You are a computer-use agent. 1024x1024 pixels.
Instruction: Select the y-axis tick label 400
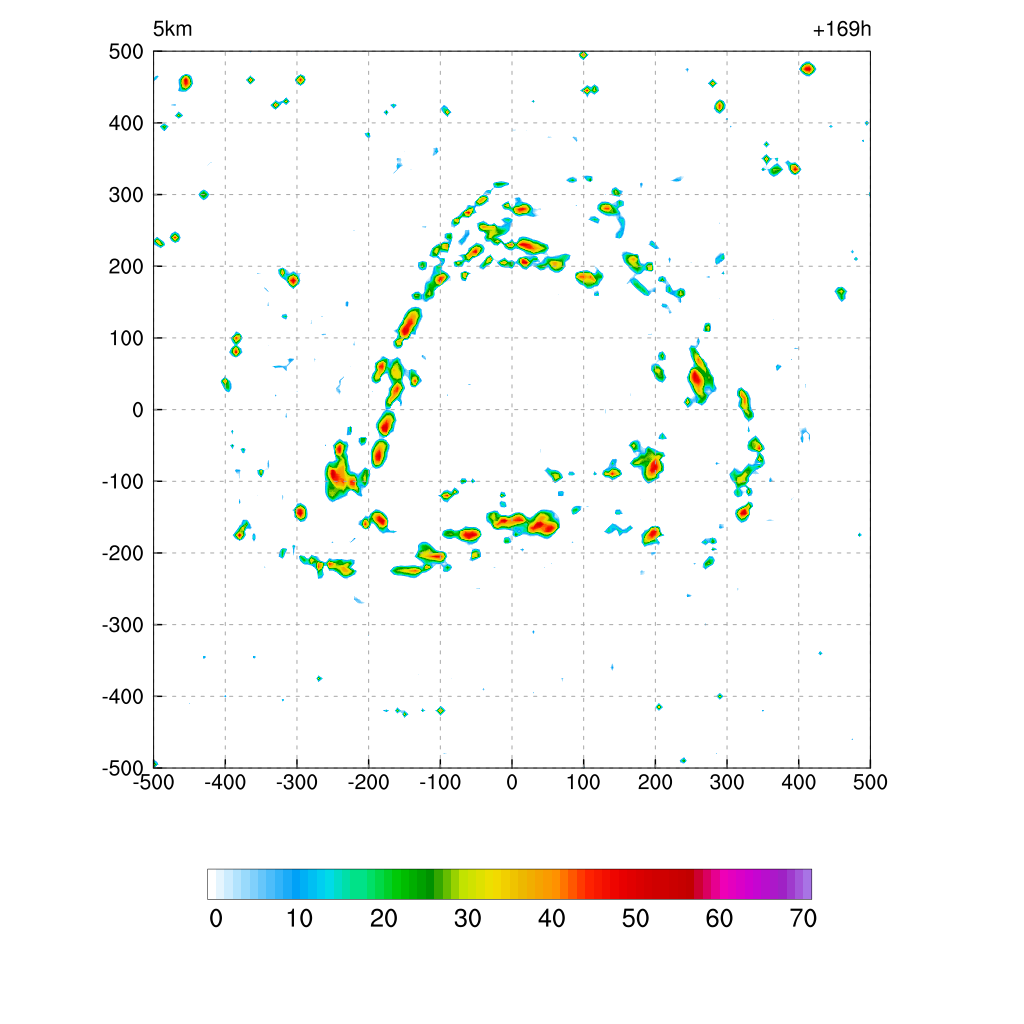coord(126,123)
